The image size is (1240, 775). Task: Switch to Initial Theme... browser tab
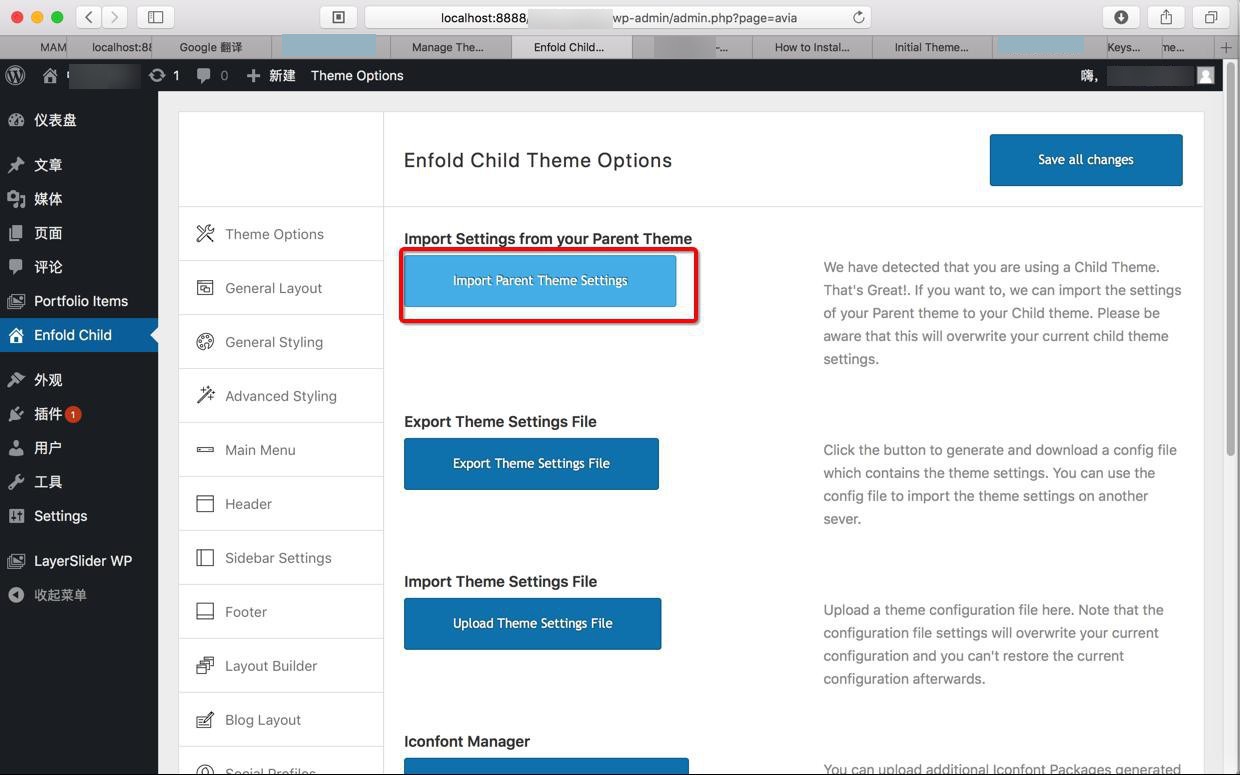tap(931, 47)
